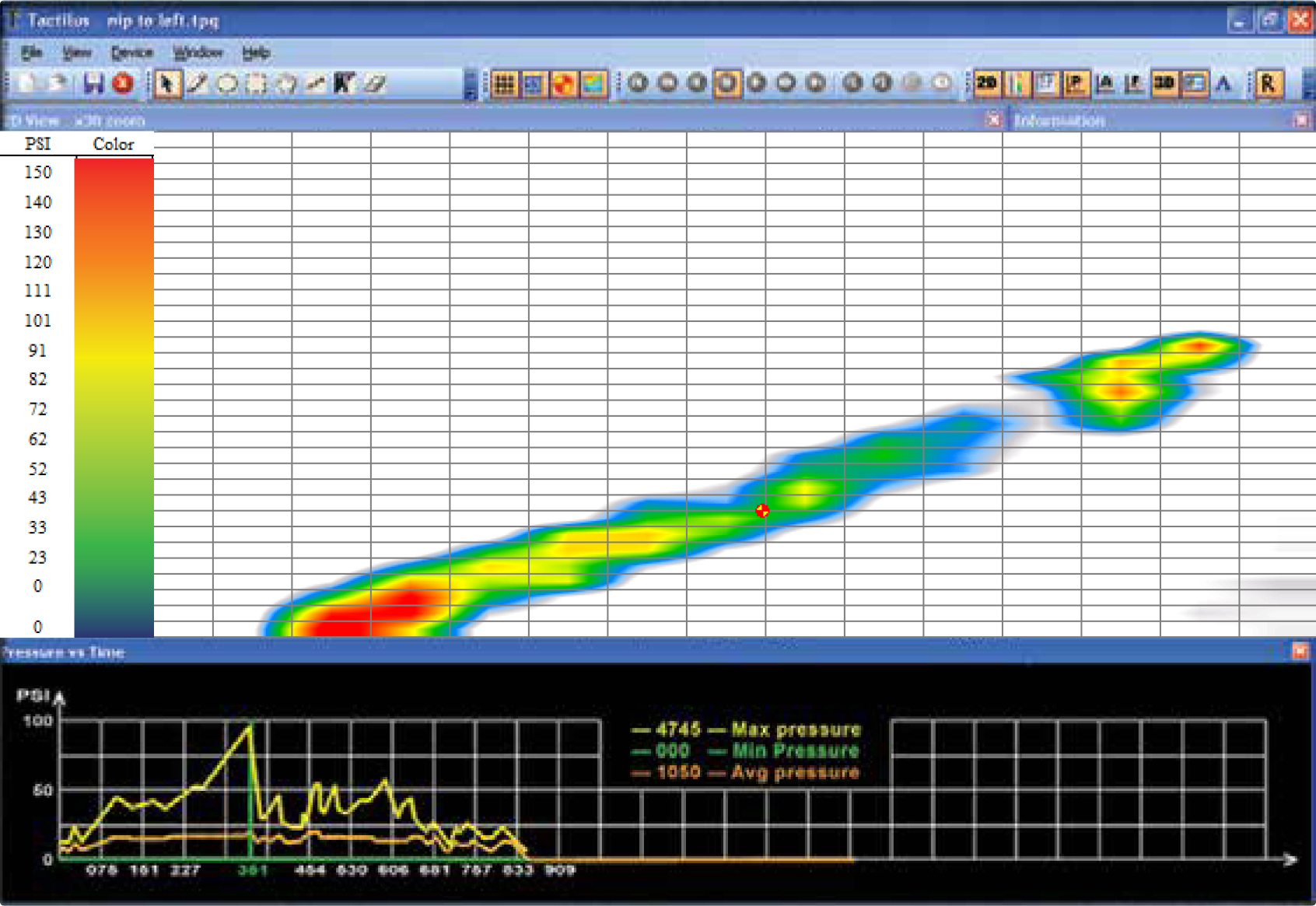Open the File menu
This screenshot has width=1316, height=906.
coord(31,53)
